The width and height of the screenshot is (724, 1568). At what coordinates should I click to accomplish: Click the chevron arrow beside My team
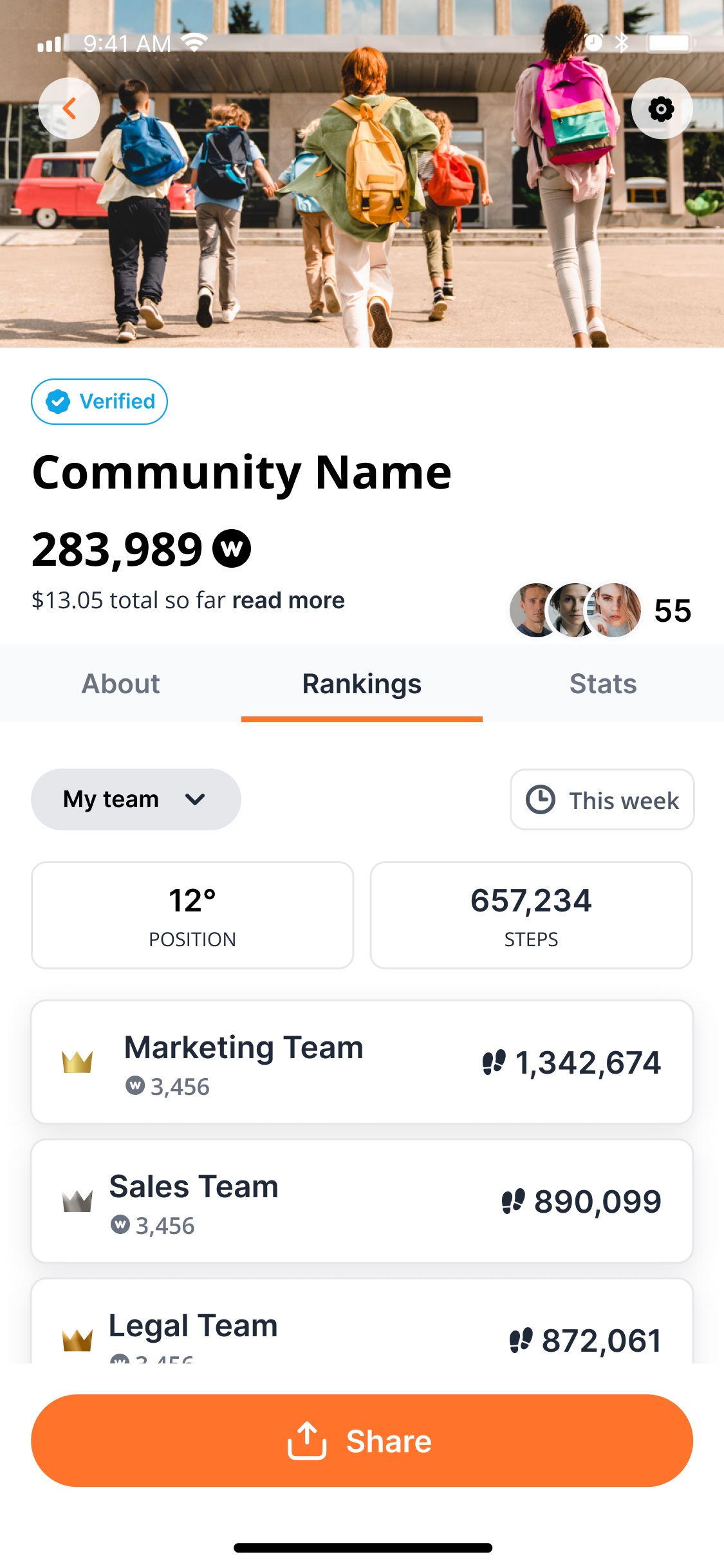195,799
